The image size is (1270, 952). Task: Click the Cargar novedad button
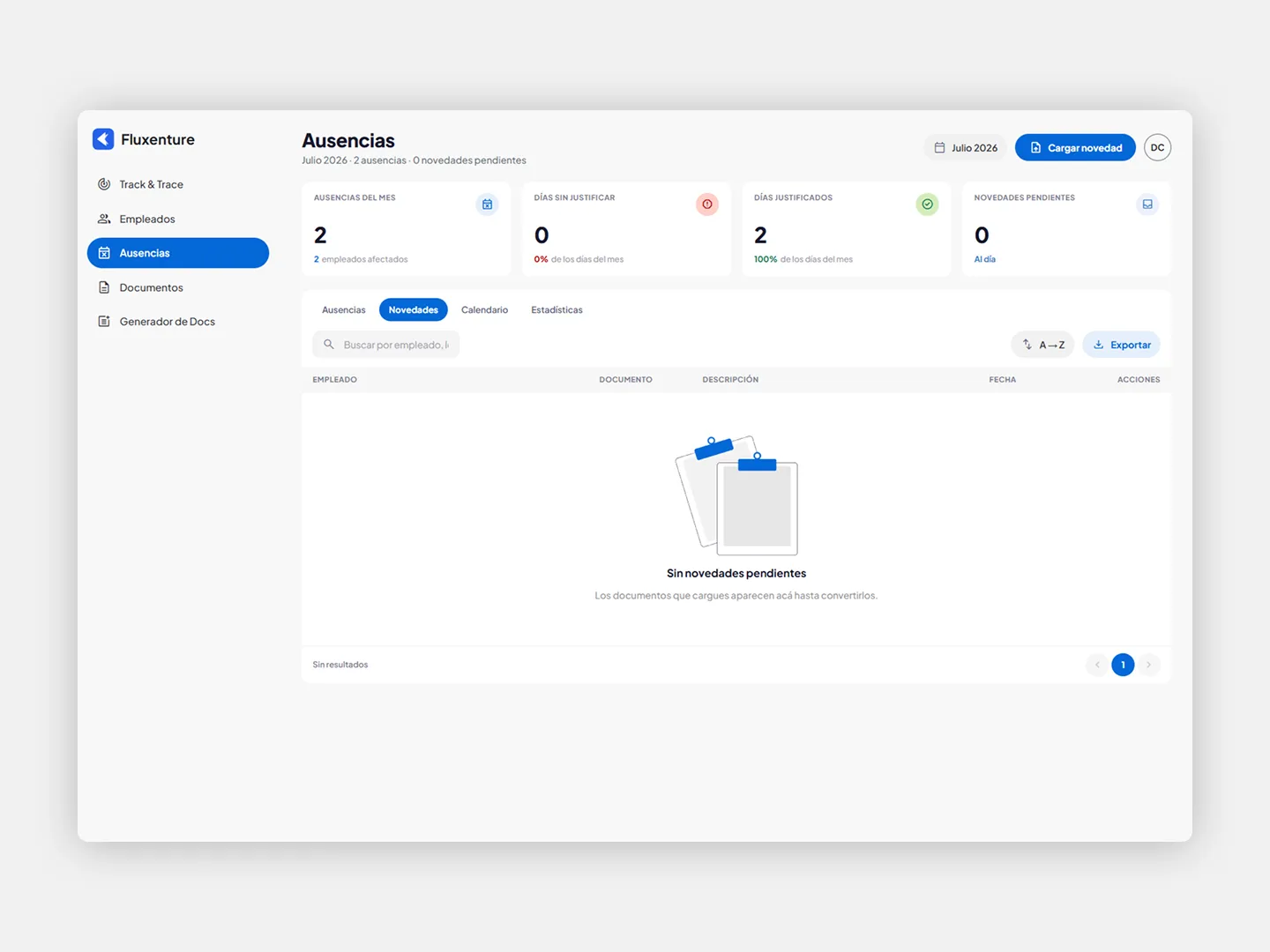coord(1075,148)
